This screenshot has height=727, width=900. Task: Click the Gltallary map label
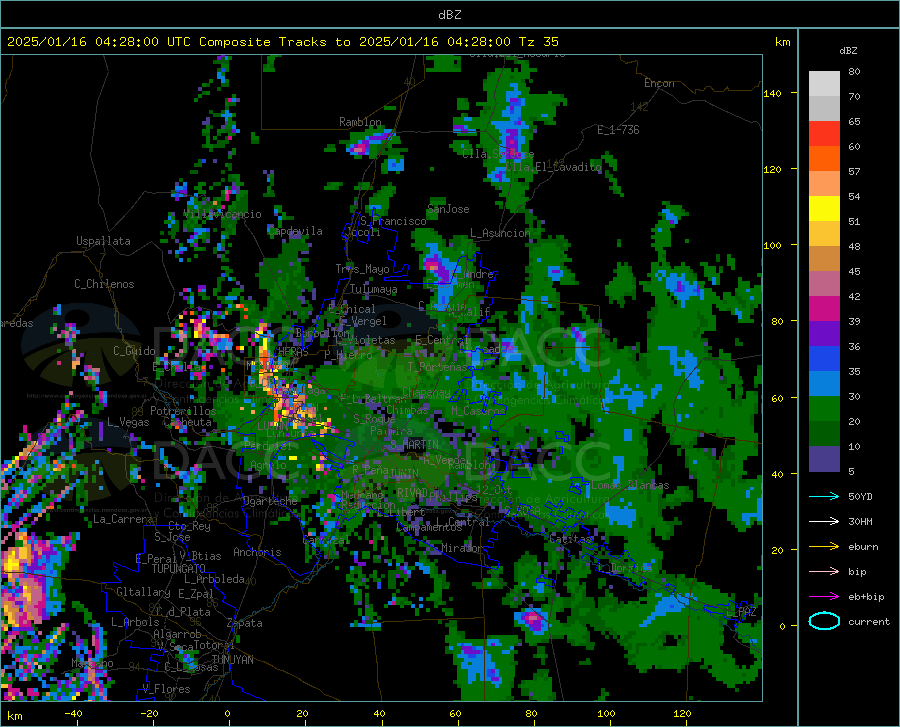click(143, 592)
